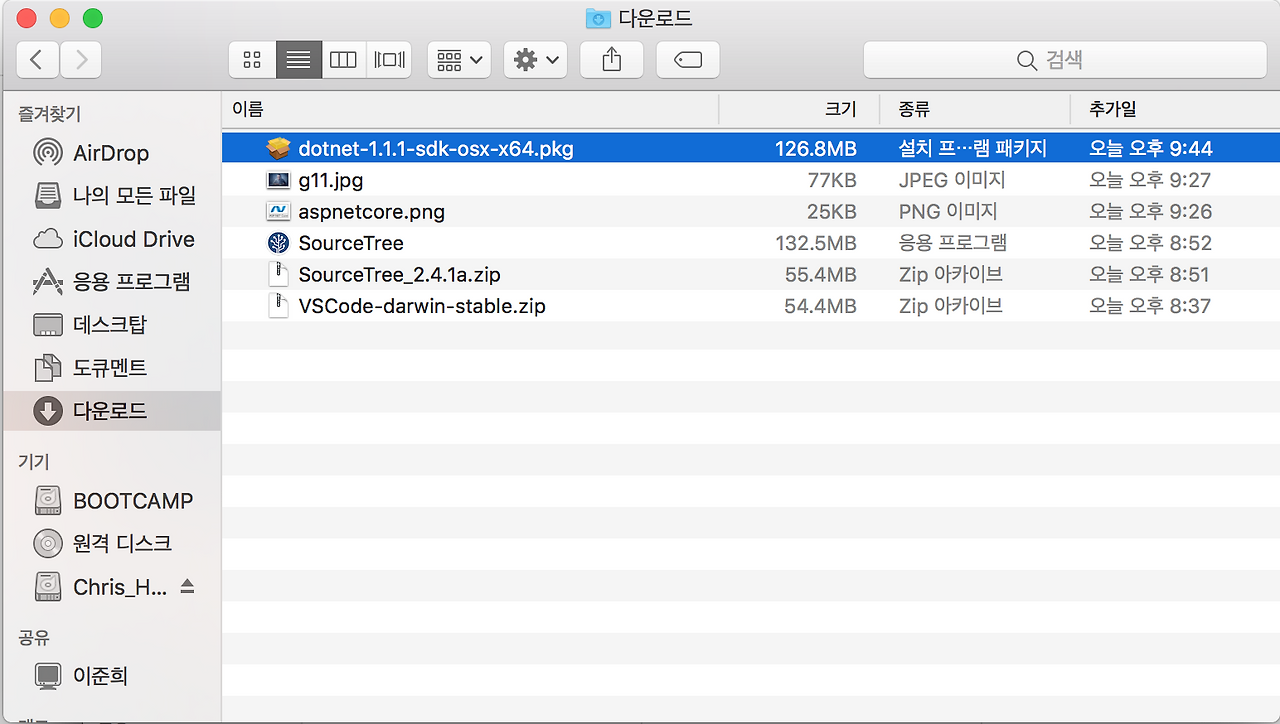Click the aspnetcore.png thumbnail icon
1280x724 pixels.
click(278, 212)
